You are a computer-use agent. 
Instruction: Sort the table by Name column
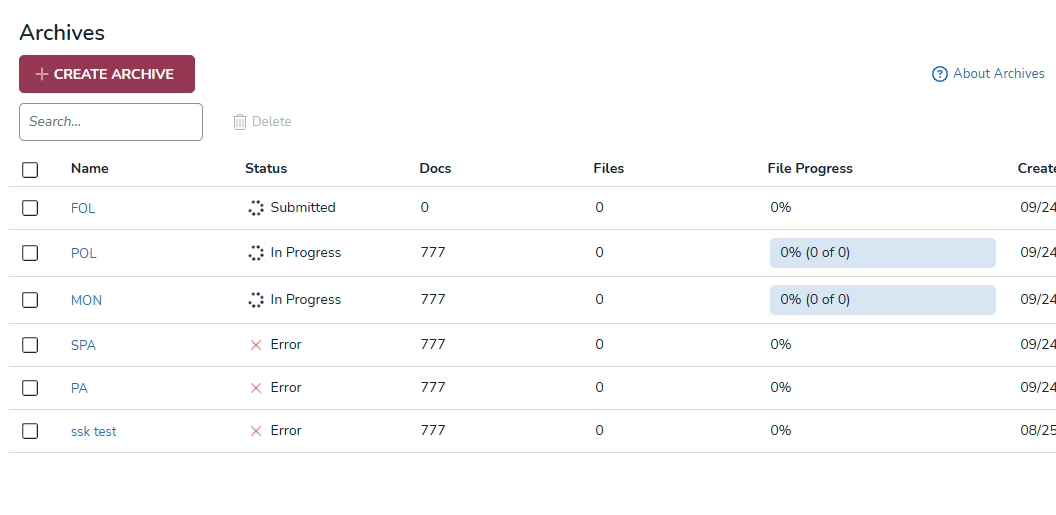tap(90, 169)
